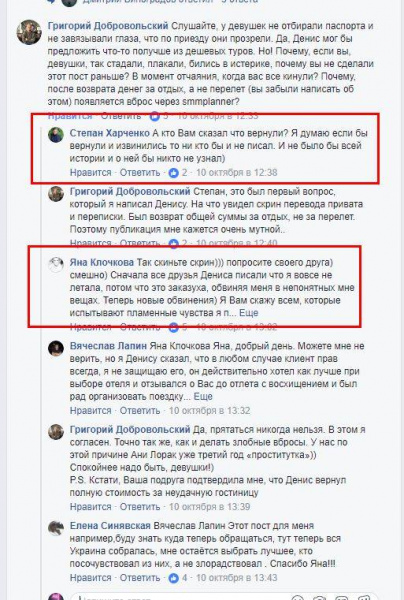This screenshot has height=600, width=404.
Task: Click Ответить under Степан Харченко's comment
Action: pos(140,173)
